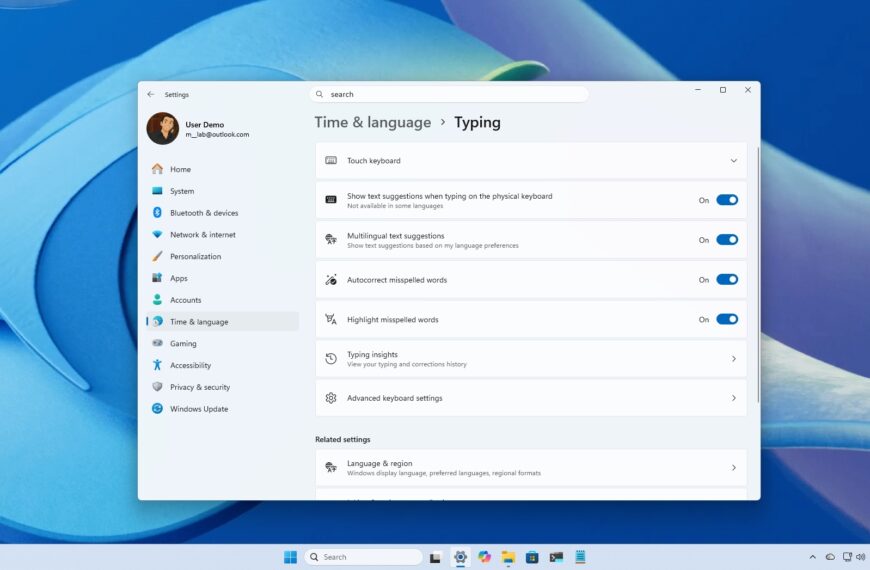The height and width of the screenshot is (570, 870).
Task: Open Network & internet page
Action: pos(222,235)
